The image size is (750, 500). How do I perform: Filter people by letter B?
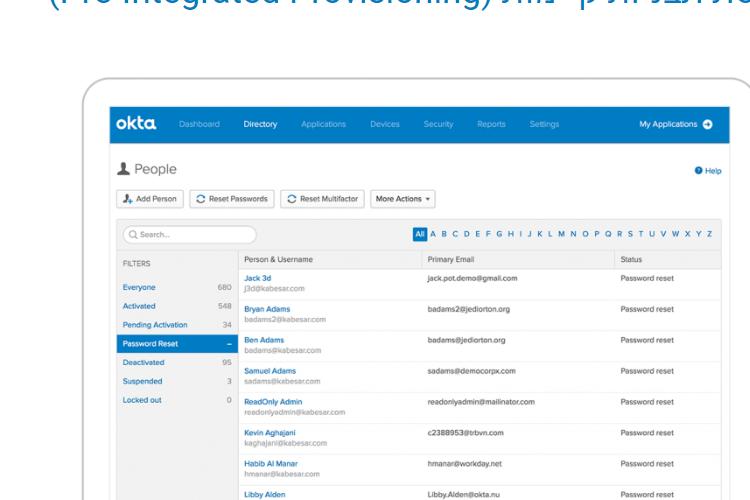(x=444, y=234)
